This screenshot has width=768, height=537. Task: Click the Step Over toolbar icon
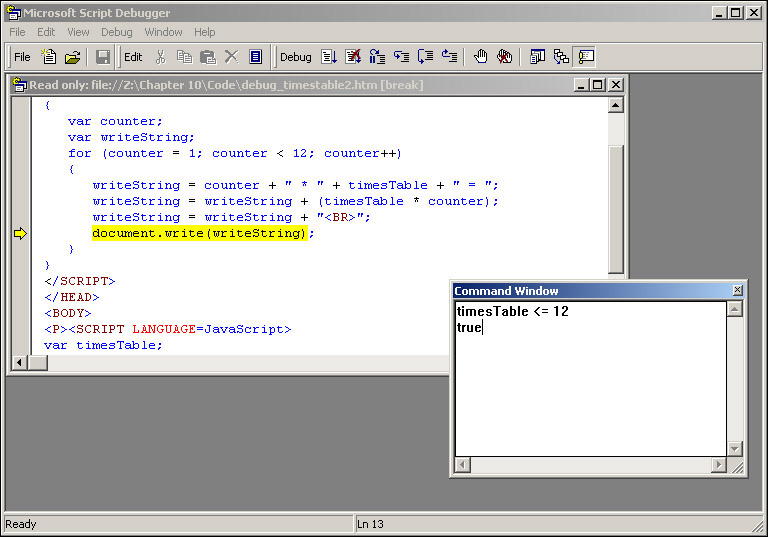pos(425,57)
